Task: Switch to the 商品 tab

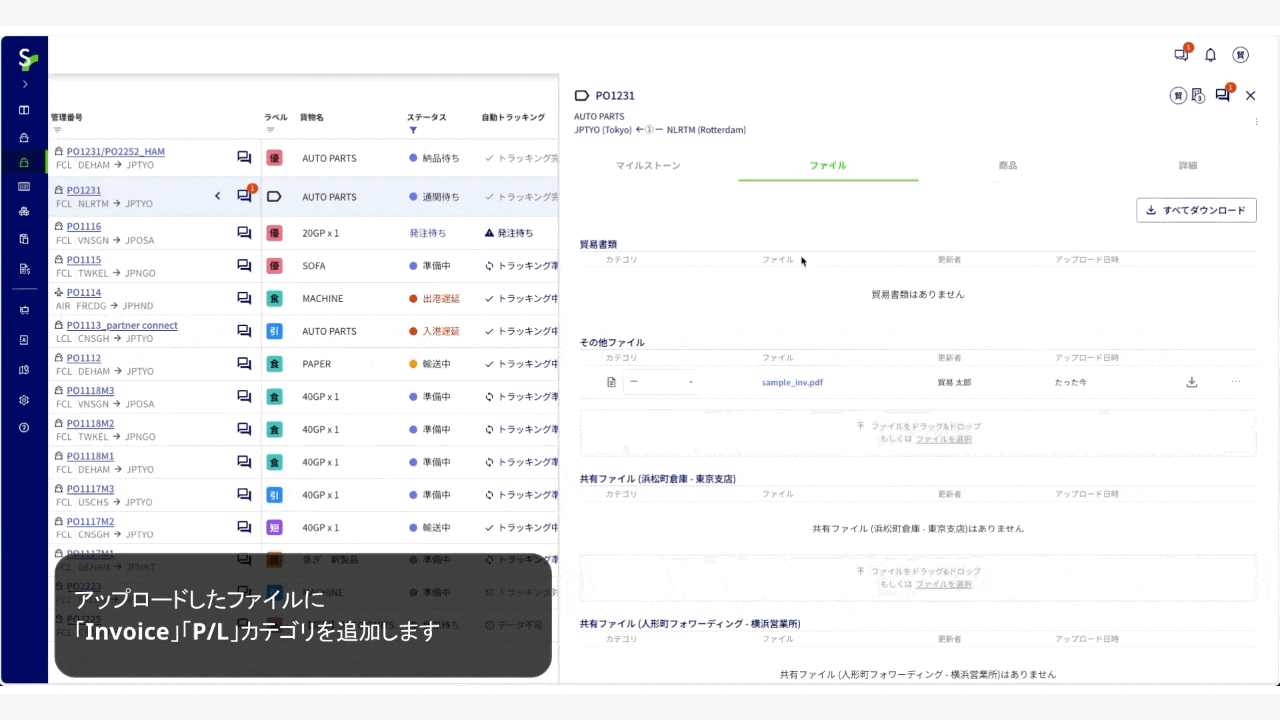Action: pos(1008,165)
